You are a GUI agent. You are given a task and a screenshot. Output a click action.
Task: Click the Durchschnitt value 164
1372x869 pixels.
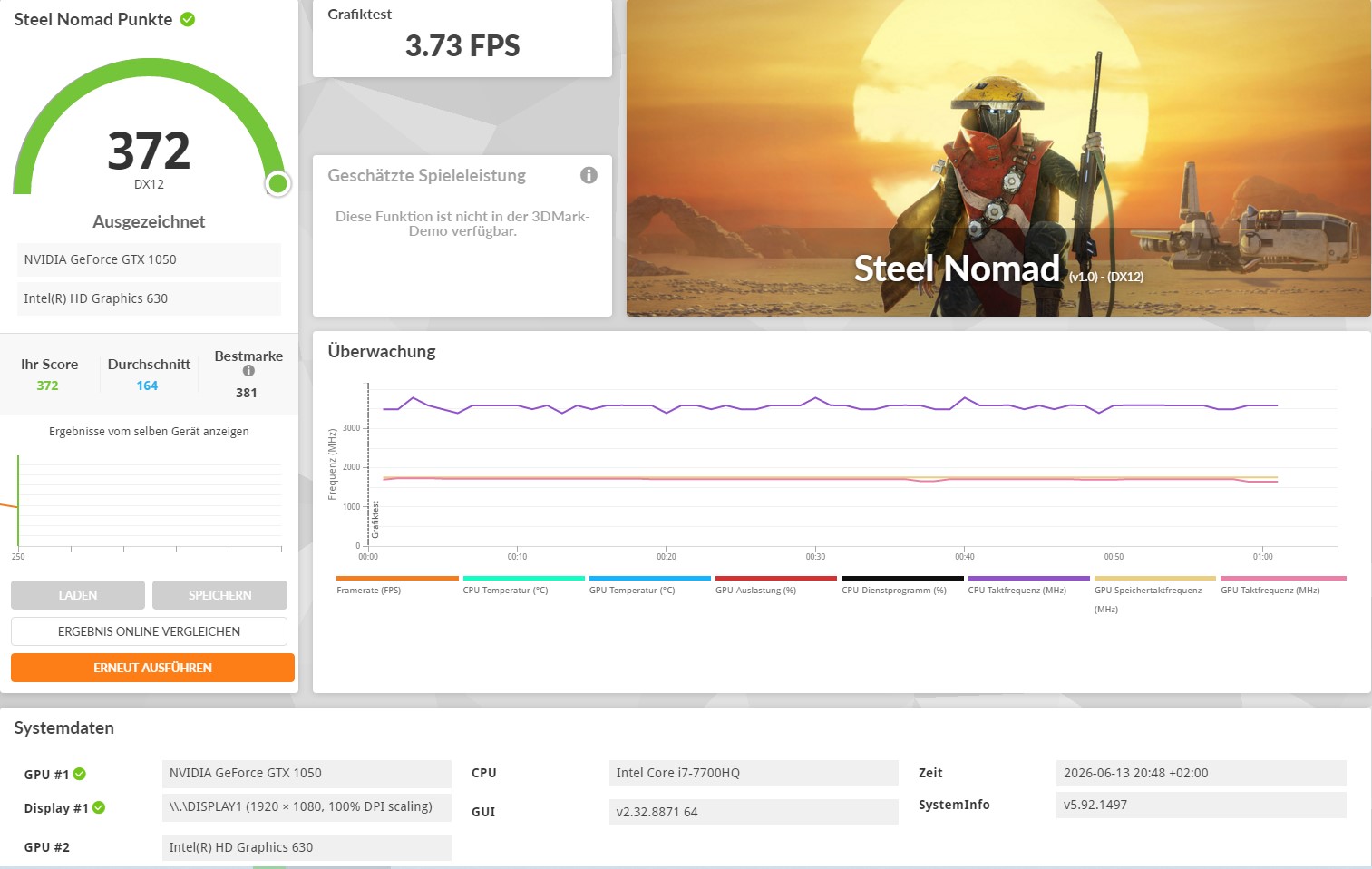point(147,386)
